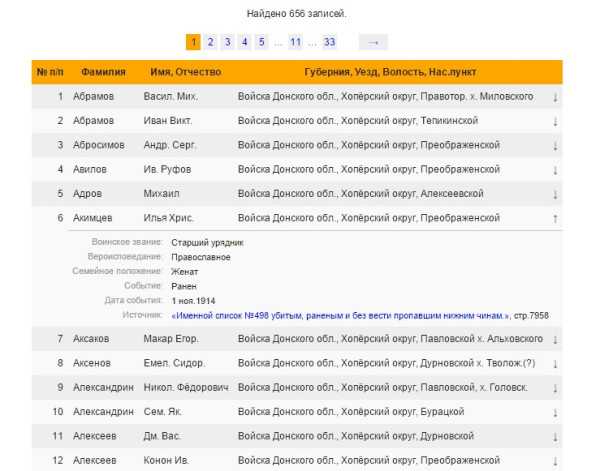Screen dimensions: 600x471
Task: Click rank value Старший урядник
Action: (x=207, y=243)
